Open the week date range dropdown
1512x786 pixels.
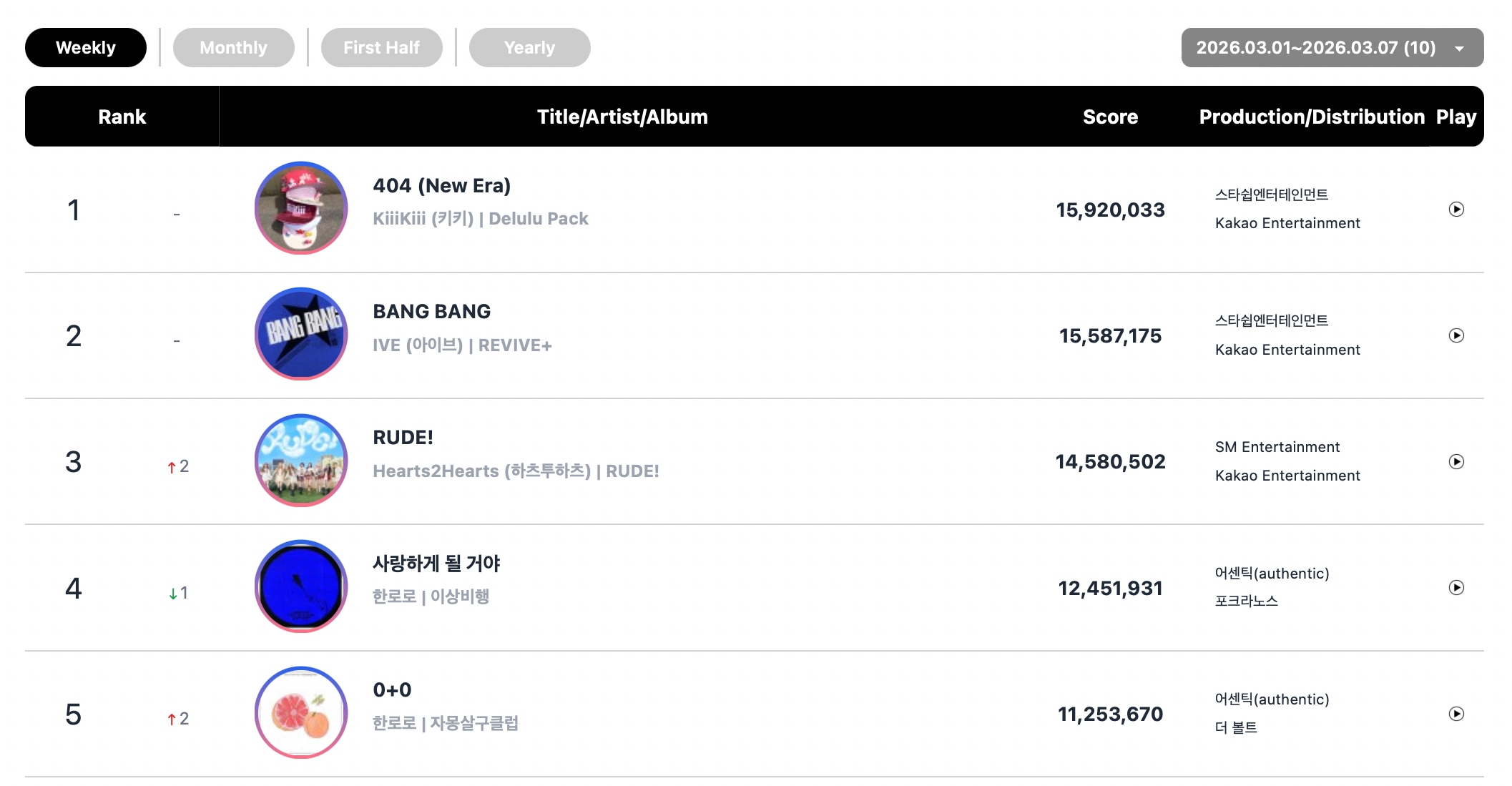[1332, 48]
